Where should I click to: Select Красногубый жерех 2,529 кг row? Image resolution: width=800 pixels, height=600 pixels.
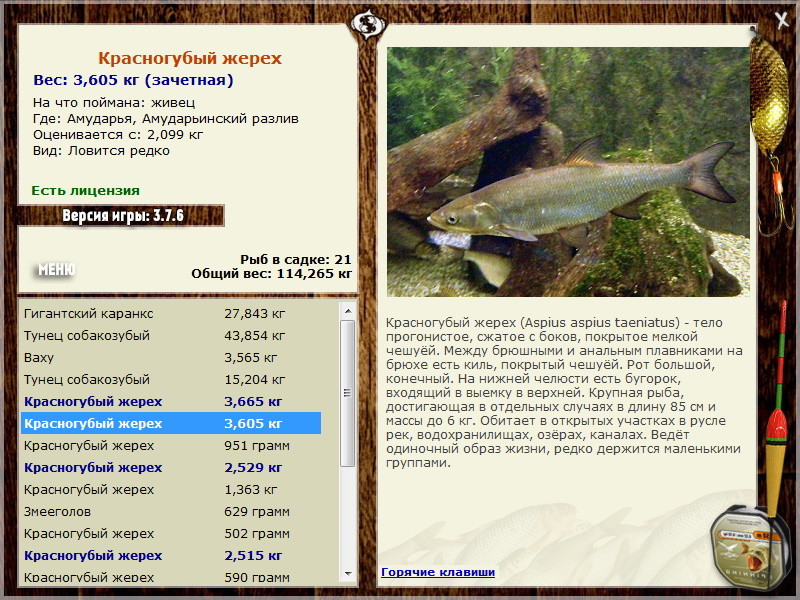[171, 467]
